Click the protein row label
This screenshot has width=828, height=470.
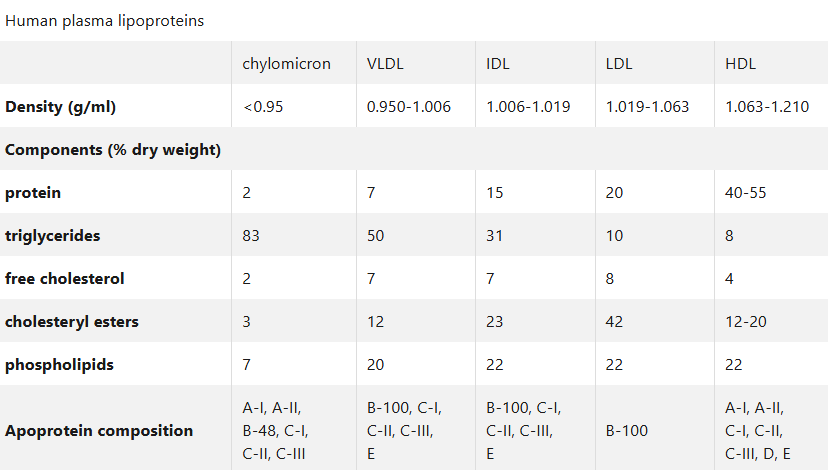[x=33, y=193]
